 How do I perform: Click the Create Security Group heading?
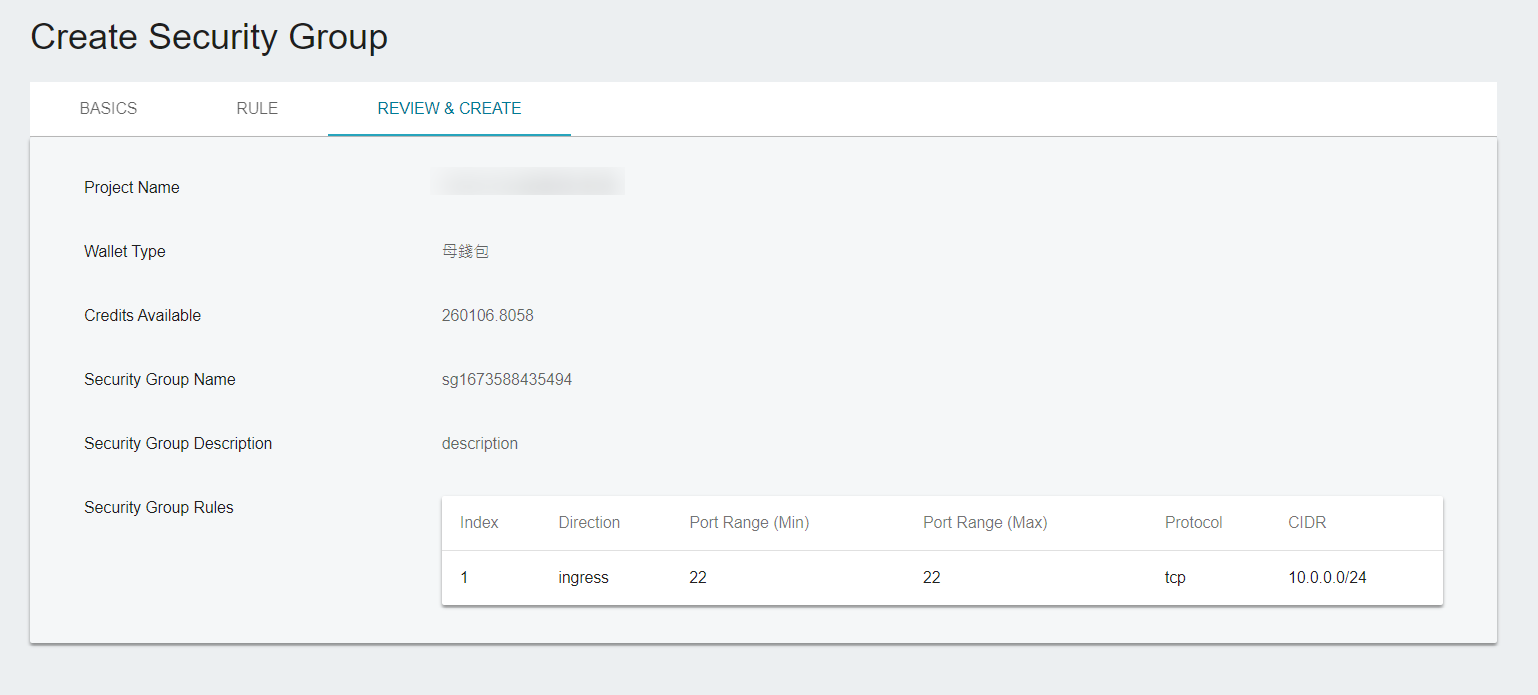[209, 37]
